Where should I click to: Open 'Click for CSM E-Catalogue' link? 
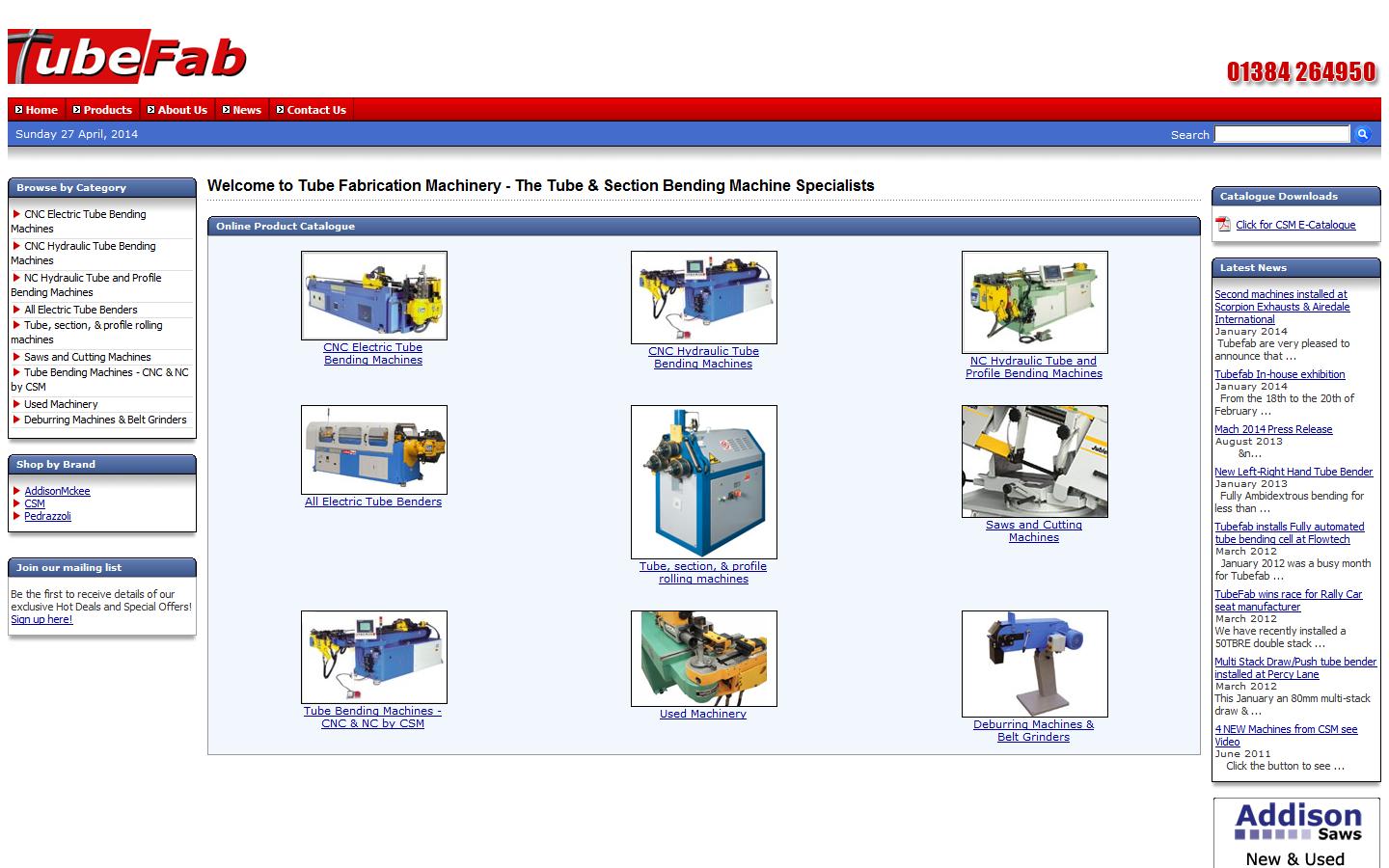tap(1295, 225)
